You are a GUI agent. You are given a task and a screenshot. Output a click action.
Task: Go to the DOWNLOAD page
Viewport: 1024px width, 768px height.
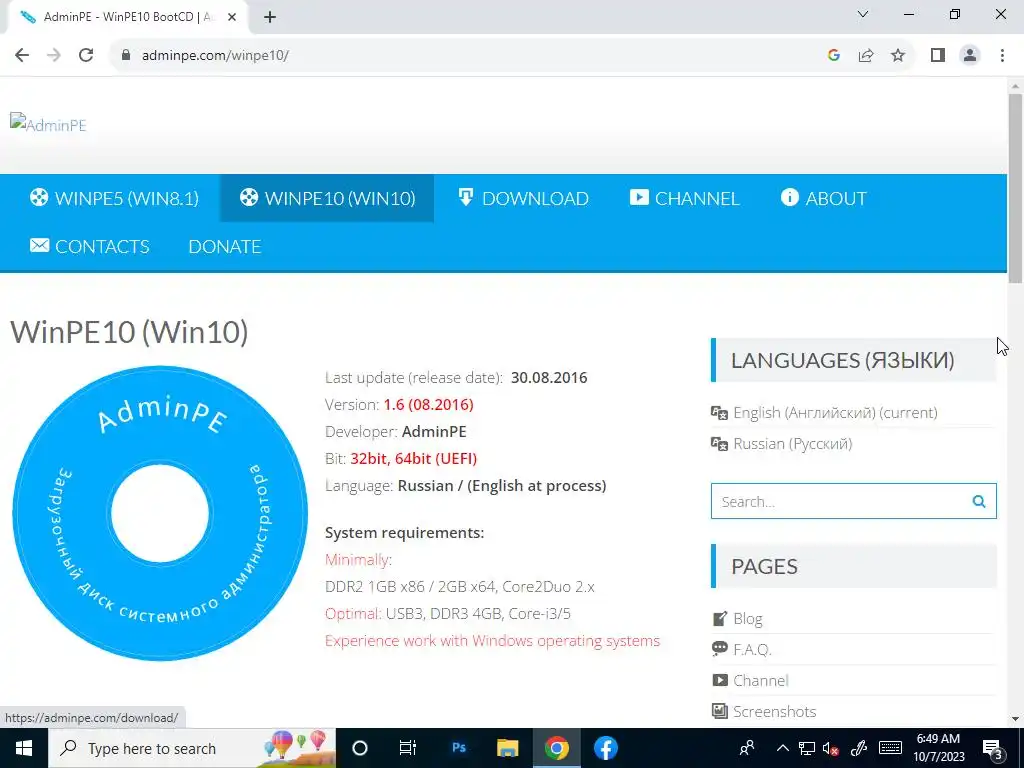tap(523, 198)
